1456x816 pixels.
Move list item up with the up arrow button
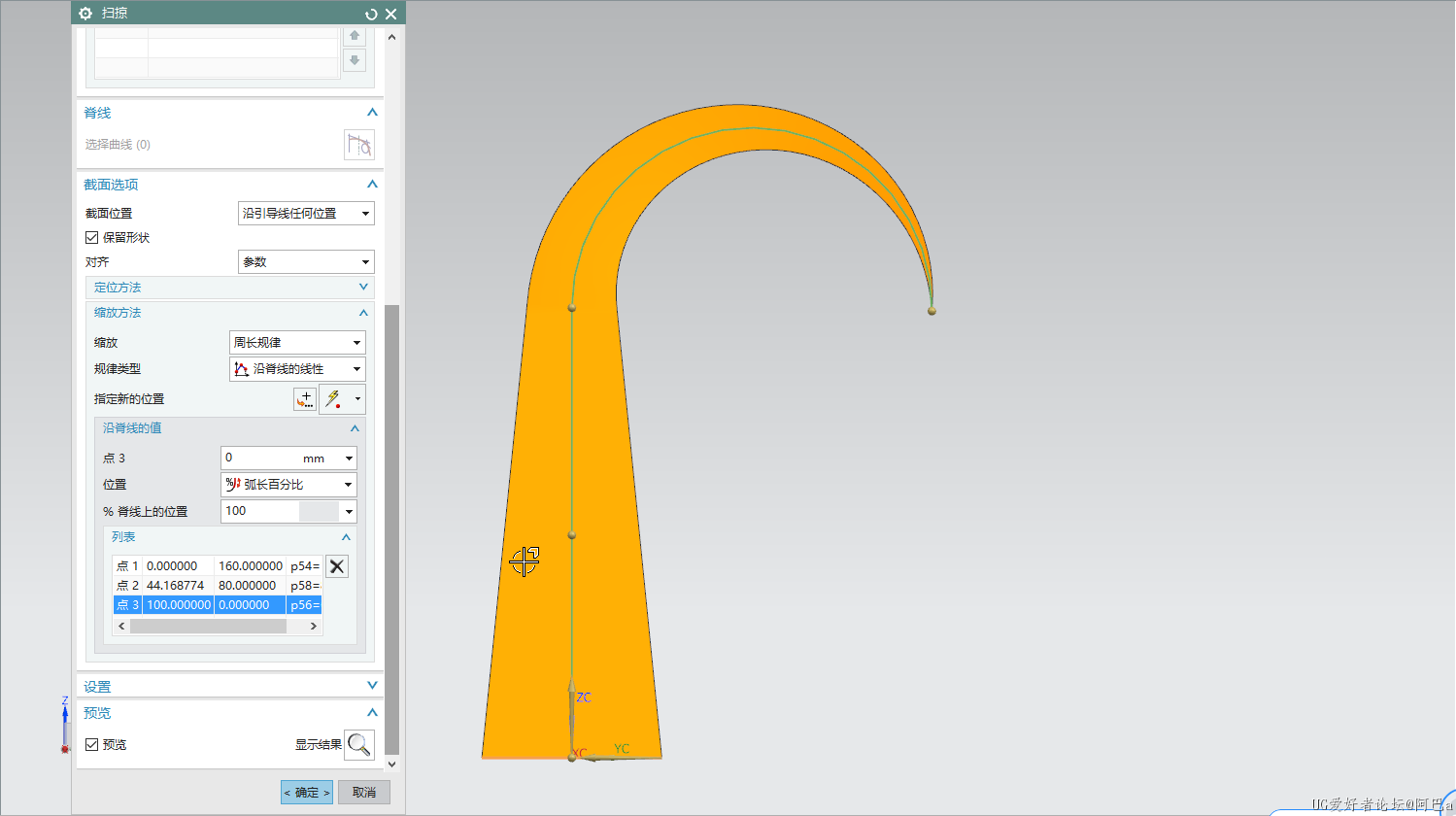[355, 35]
